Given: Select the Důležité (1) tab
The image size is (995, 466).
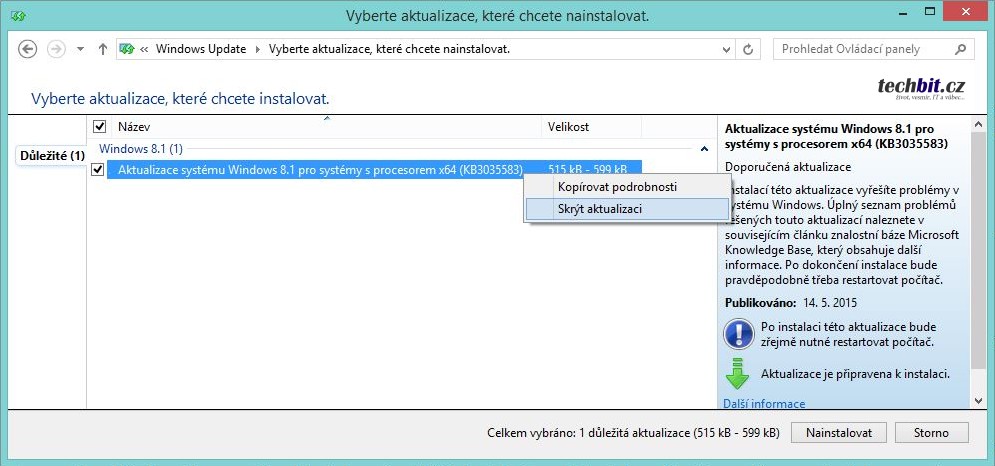Looking at the screenshot, I should click(x=52, y=156).
